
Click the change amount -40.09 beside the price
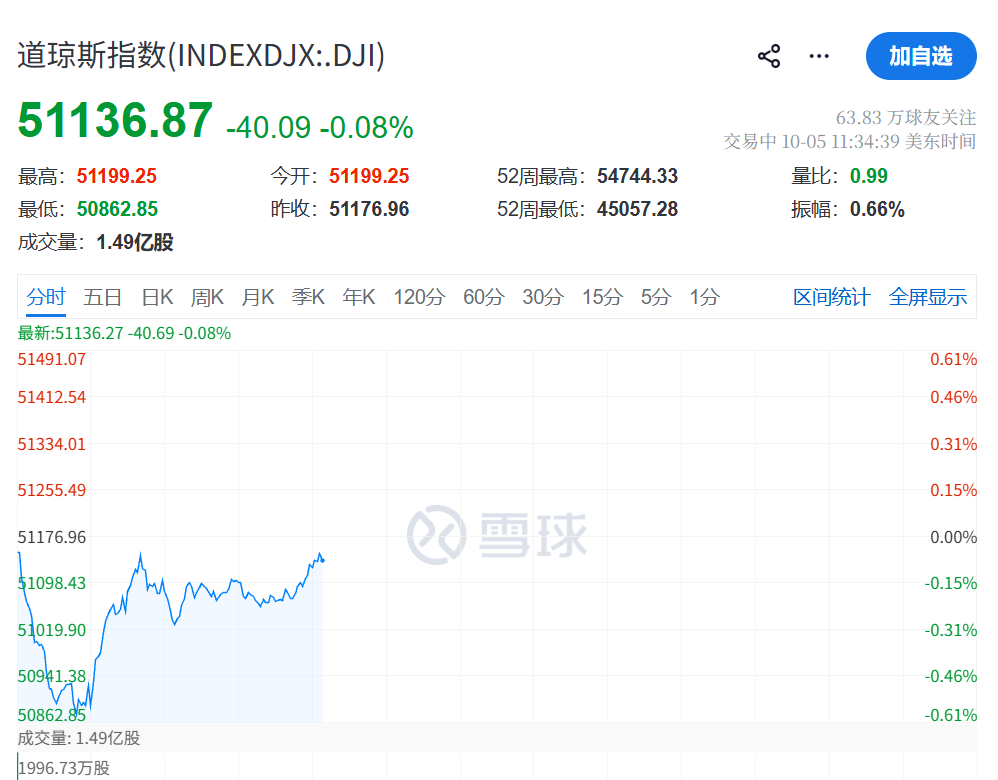pyautogui.click(x=269, y=127)
